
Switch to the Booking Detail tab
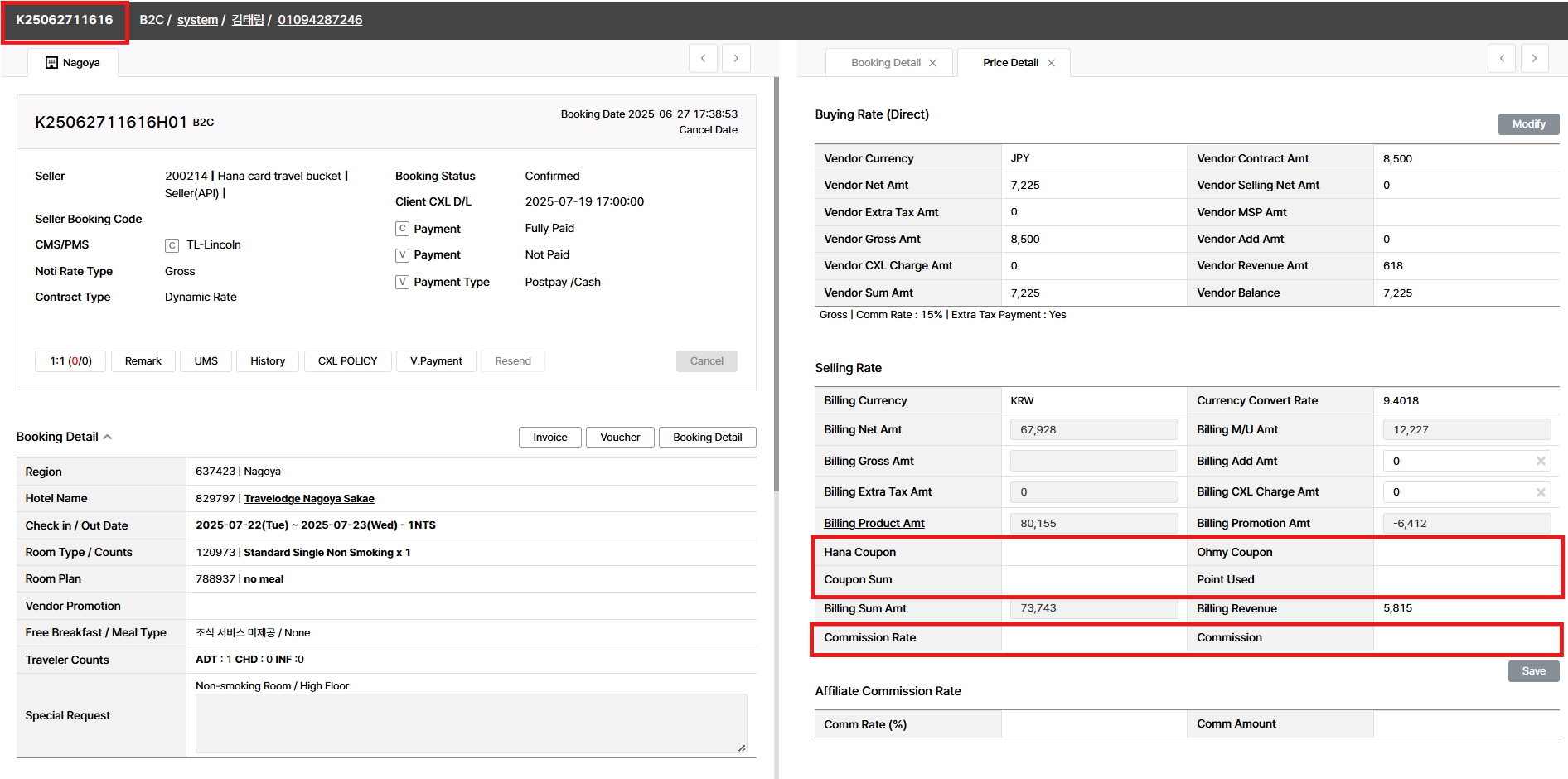(x=885, y=63)
